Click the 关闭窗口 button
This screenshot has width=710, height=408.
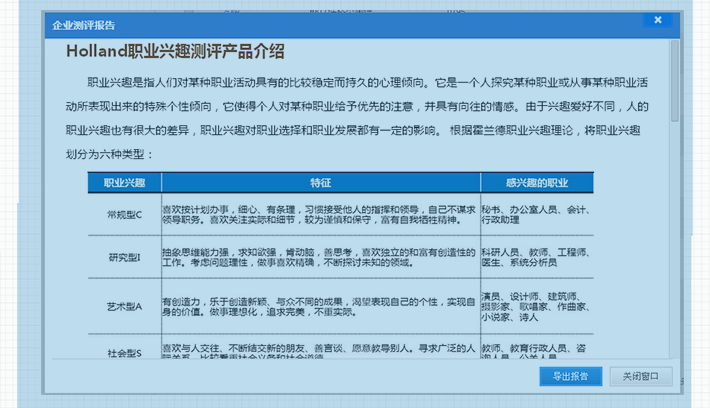(x=641, y=376)
